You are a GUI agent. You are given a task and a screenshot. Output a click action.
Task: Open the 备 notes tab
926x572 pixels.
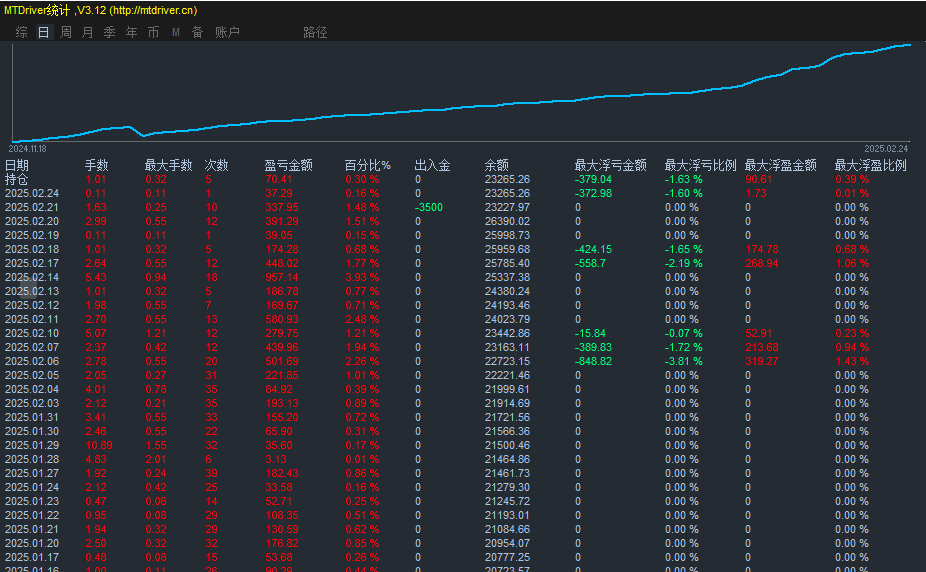[197, 32]
